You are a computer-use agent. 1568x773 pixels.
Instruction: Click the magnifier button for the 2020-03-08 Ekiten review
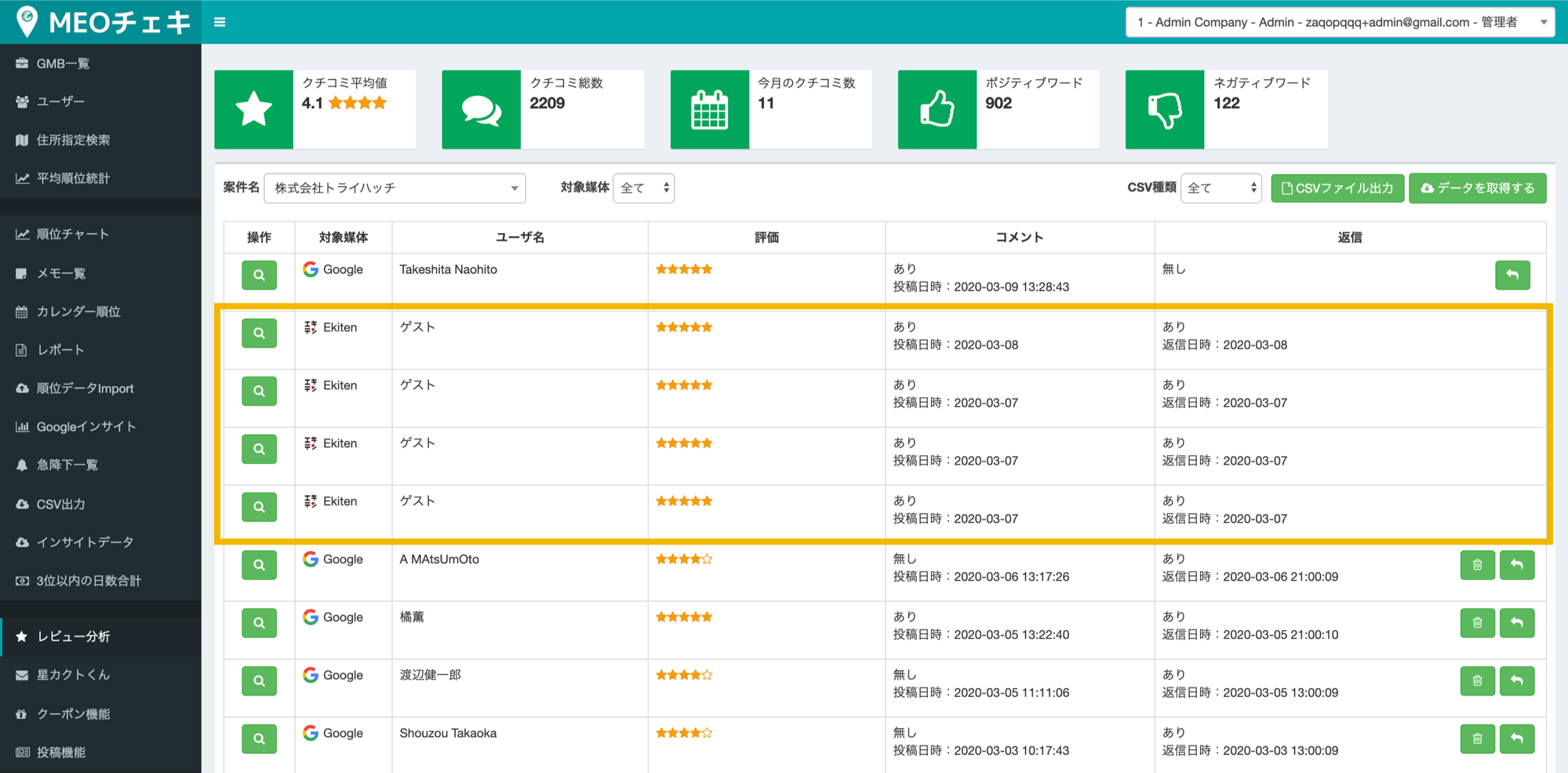pyautogui.click(x=259, y=334)
